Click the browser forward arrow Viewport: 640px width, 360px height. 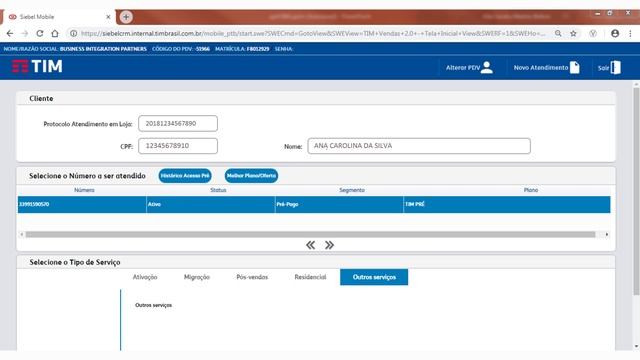tap(24, 33)
